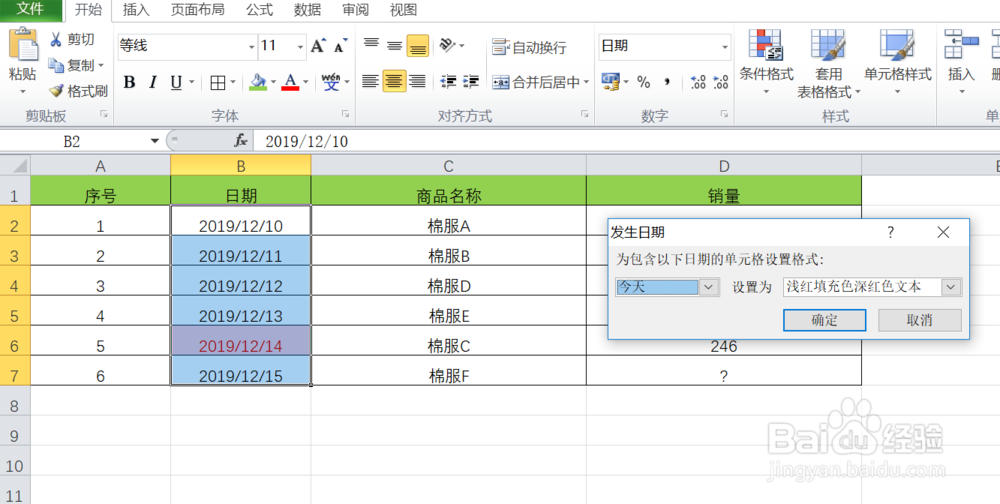This screenshot has height=504, width=1000.
Task: Toggle italic formatting
Action: (x=152, y=82)
